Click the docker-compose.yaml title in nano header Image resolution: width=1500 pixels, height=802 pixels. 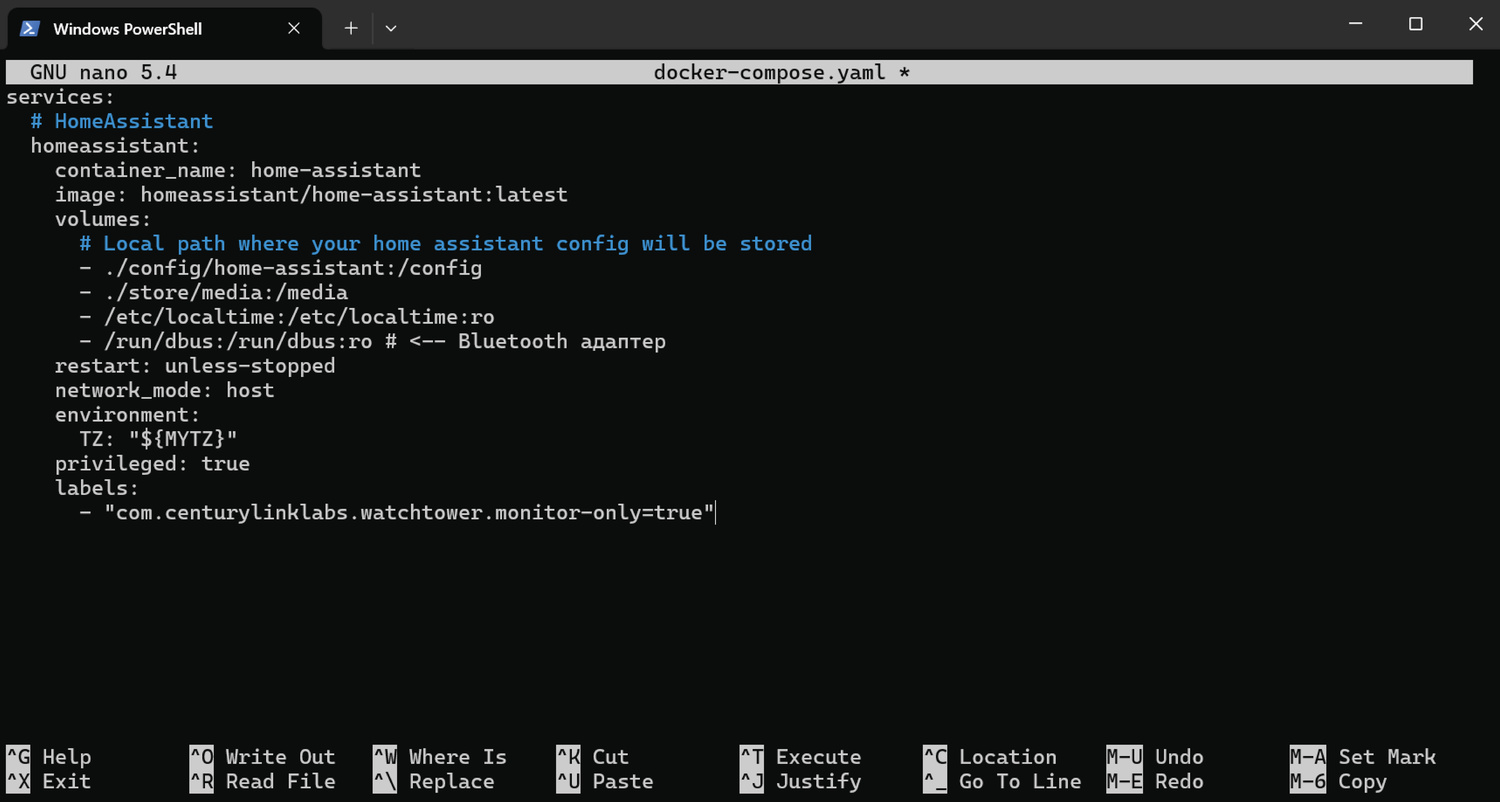tap(769, 72)
